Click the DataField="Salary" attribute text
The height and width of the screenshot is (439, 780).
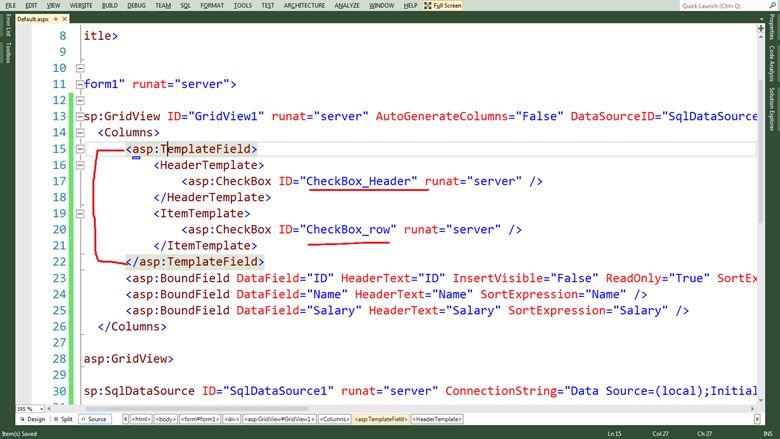point(299,311)
